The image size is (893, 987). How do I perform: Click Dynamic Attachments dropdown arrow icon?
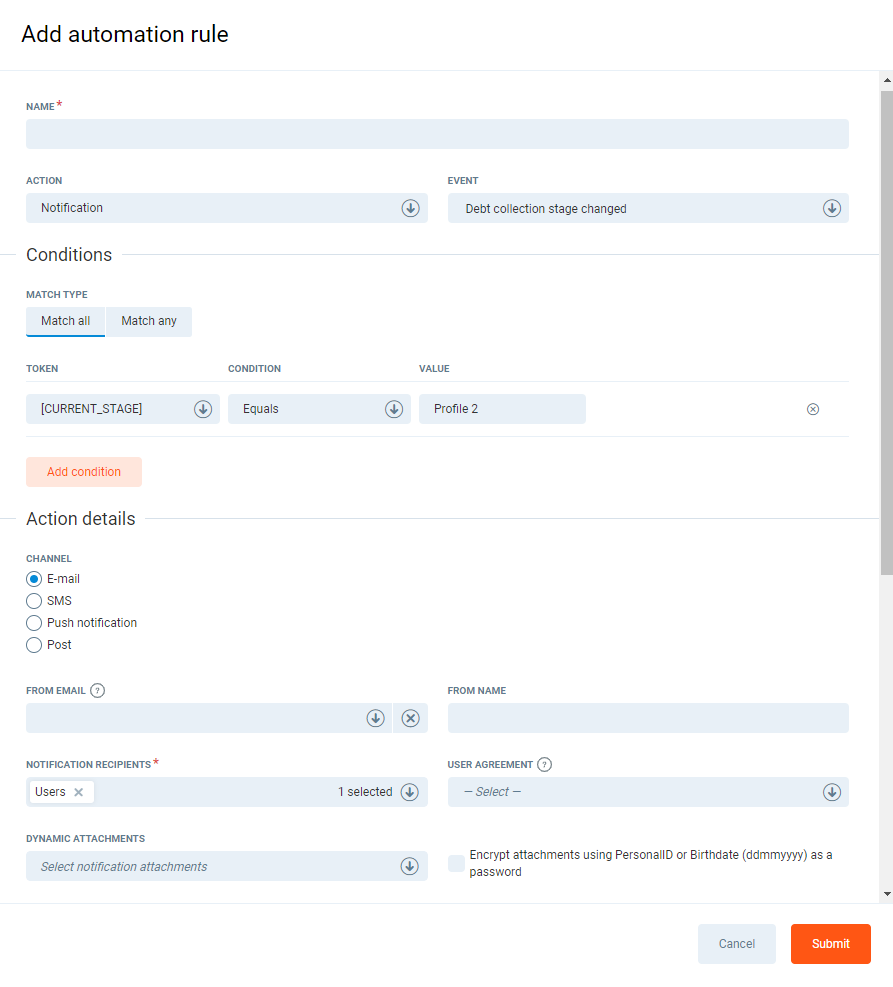[x=409, y=866]
